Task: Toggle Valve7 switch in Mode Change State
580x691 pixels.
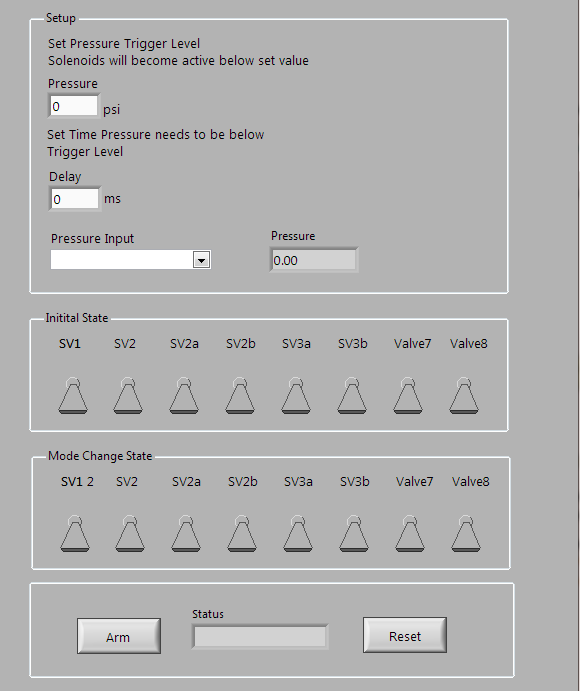Action: point(409,533)
